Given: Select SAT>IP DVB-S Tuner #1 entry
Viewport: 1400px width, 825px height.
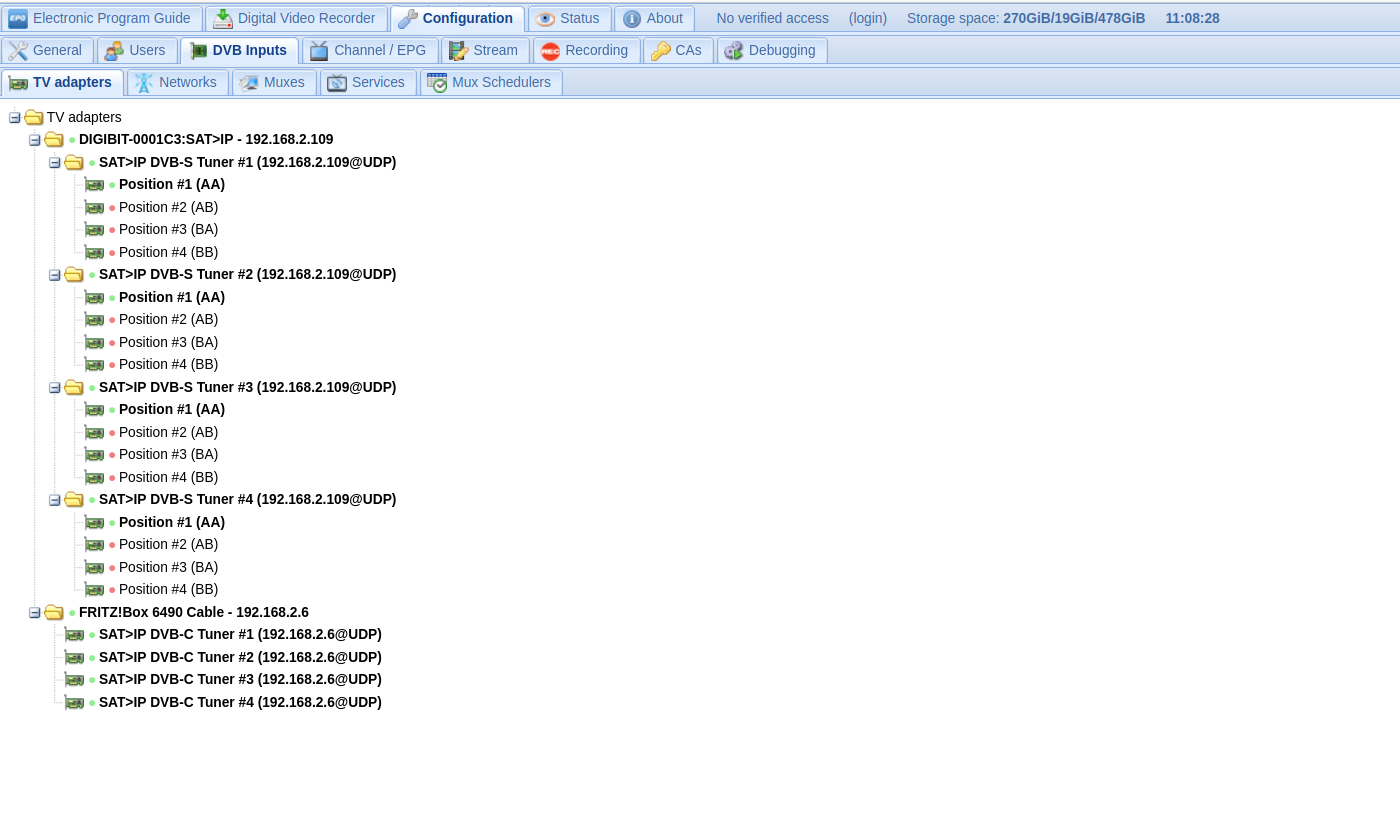Looking at the screenshot, I should point(247,162).
